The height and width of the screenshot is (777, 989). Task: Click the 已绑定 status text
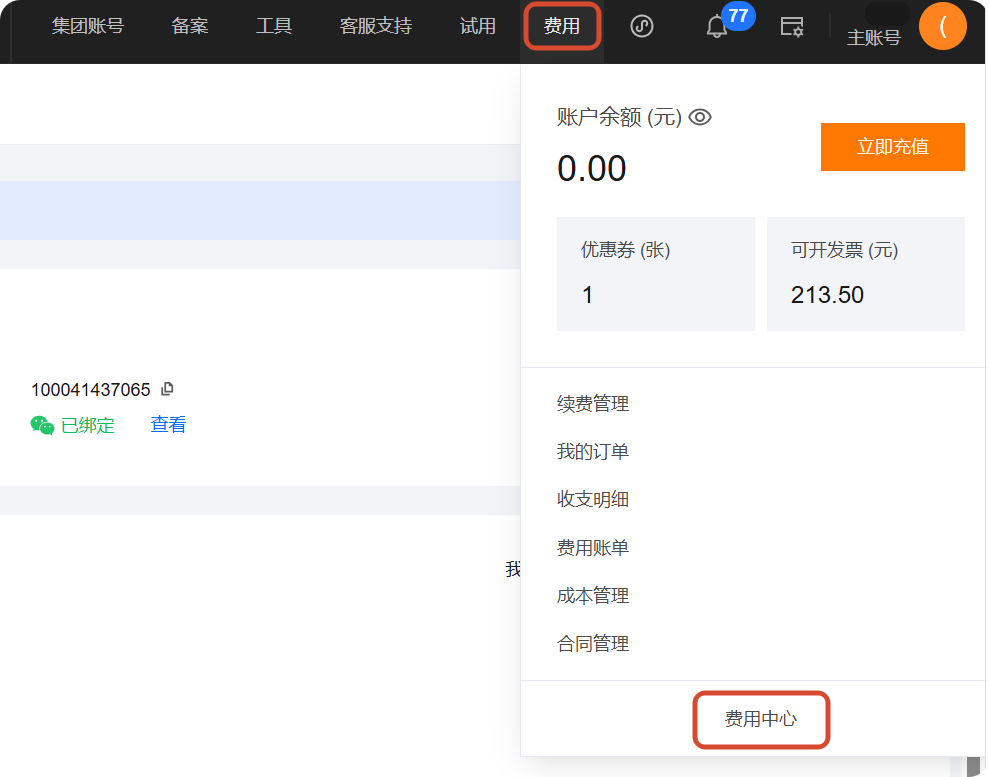tap(88, 426)
